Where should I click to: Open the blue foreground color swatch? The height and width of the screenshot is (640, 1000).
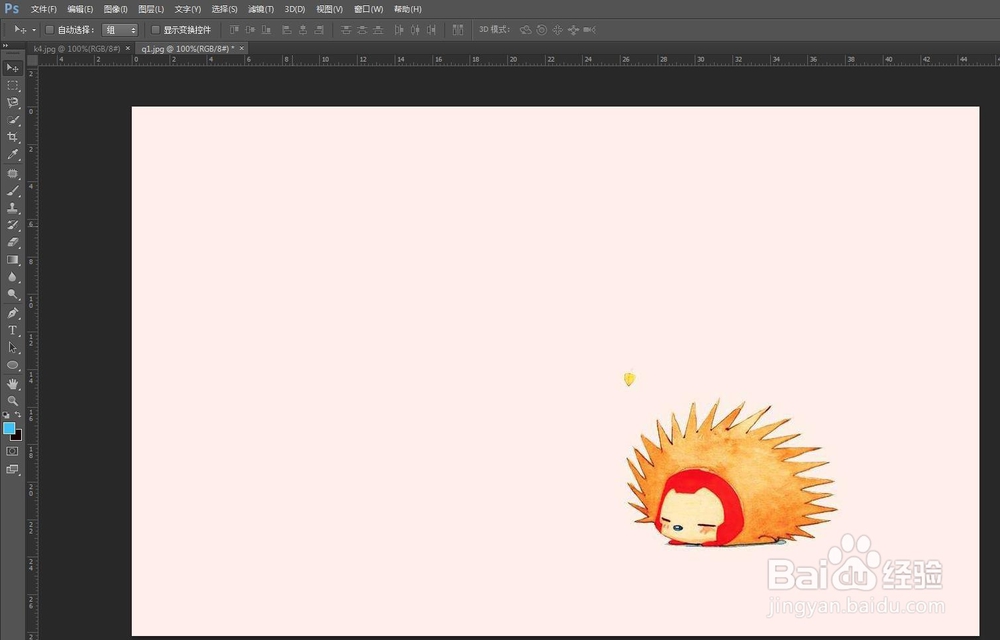click(8, 428)
